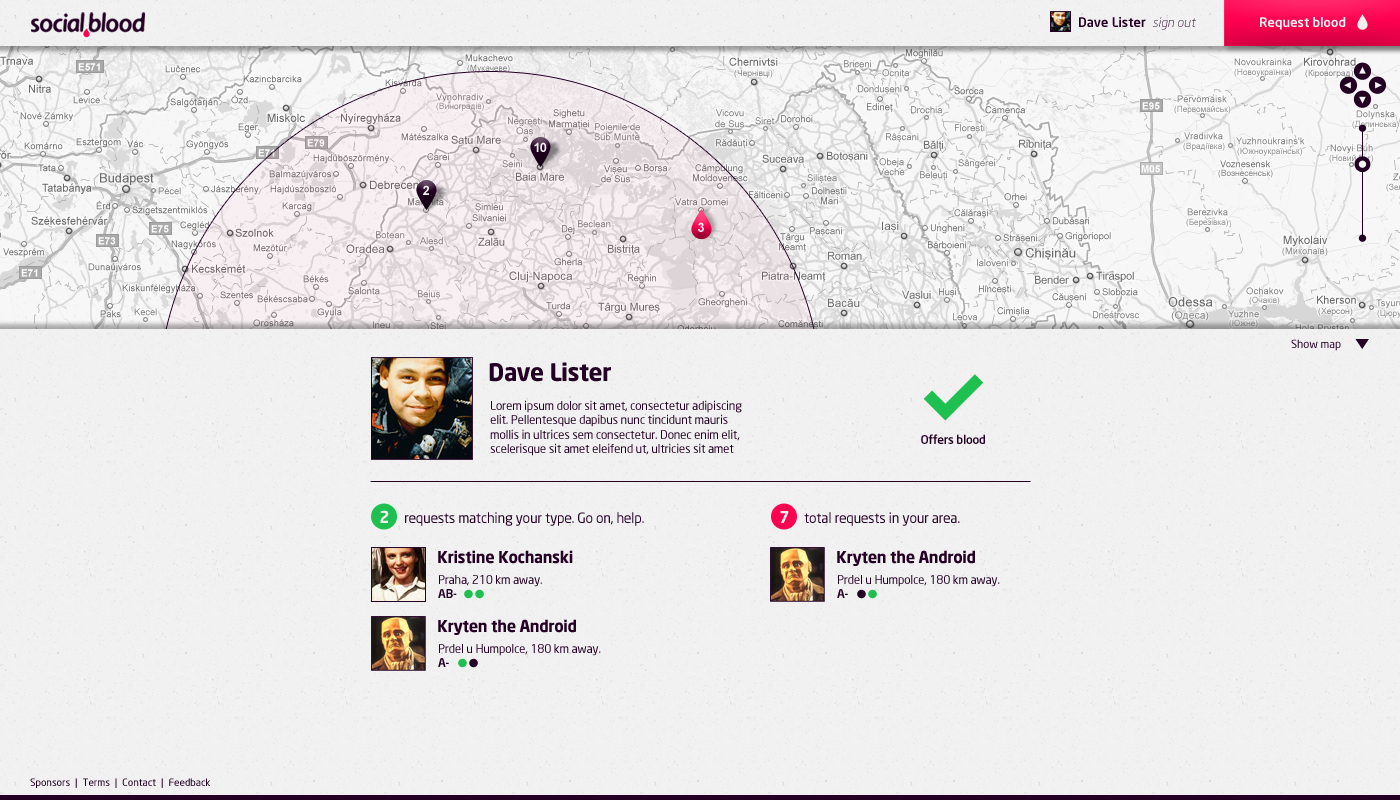
Task: Open Dave Lister name link in header
Action: pos(1112,22)
